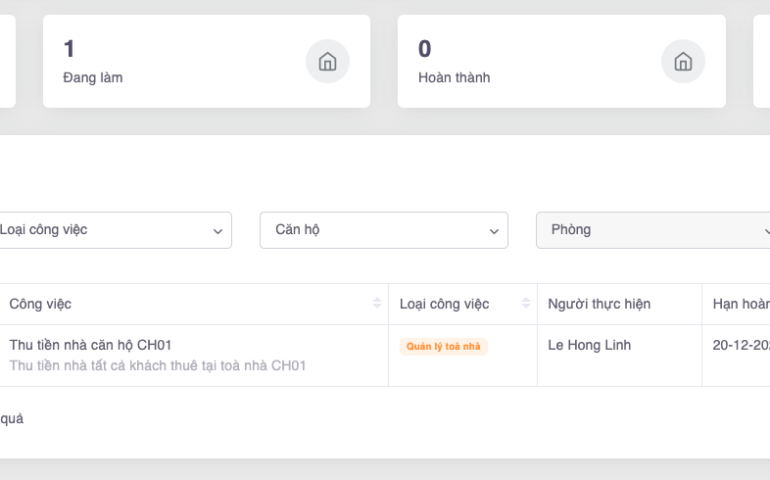Click the home icon in Hoàn thành card
770x480 pixels.
tap(683, 62)
